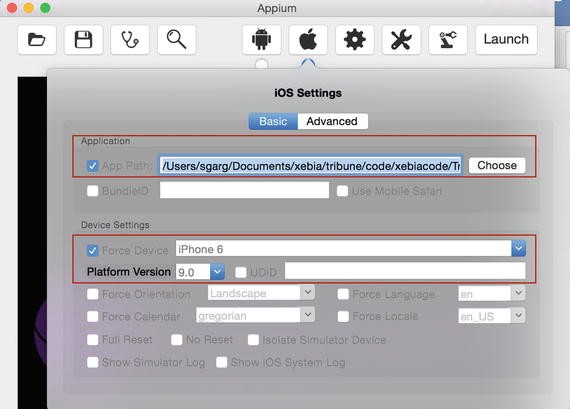Enable Show Simulator Log checkbox
Viewport: 570px width, 409px height.
[x=92, y=362]
